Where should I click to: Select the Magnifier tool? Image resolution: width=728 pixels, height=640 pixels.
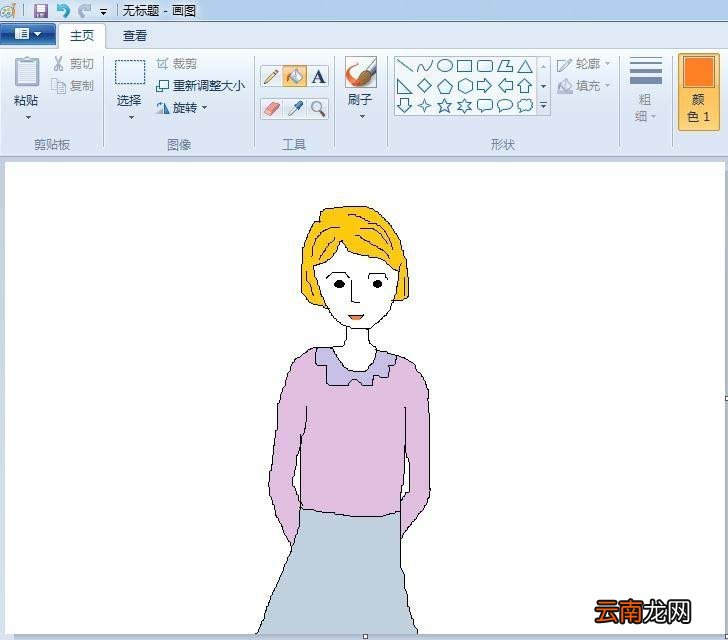[x=318, y=109]
